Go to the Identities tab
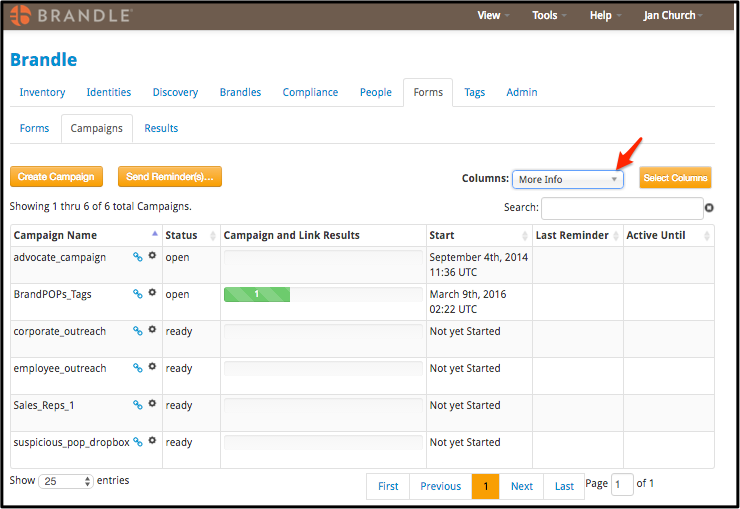 click(x=109, y=92)
